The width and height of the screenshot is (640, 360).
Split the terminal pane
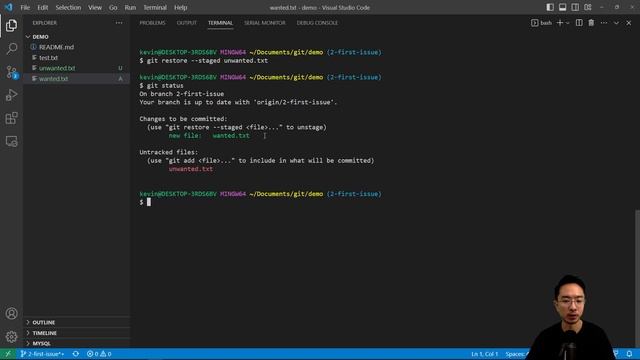[x=579, y=23]
